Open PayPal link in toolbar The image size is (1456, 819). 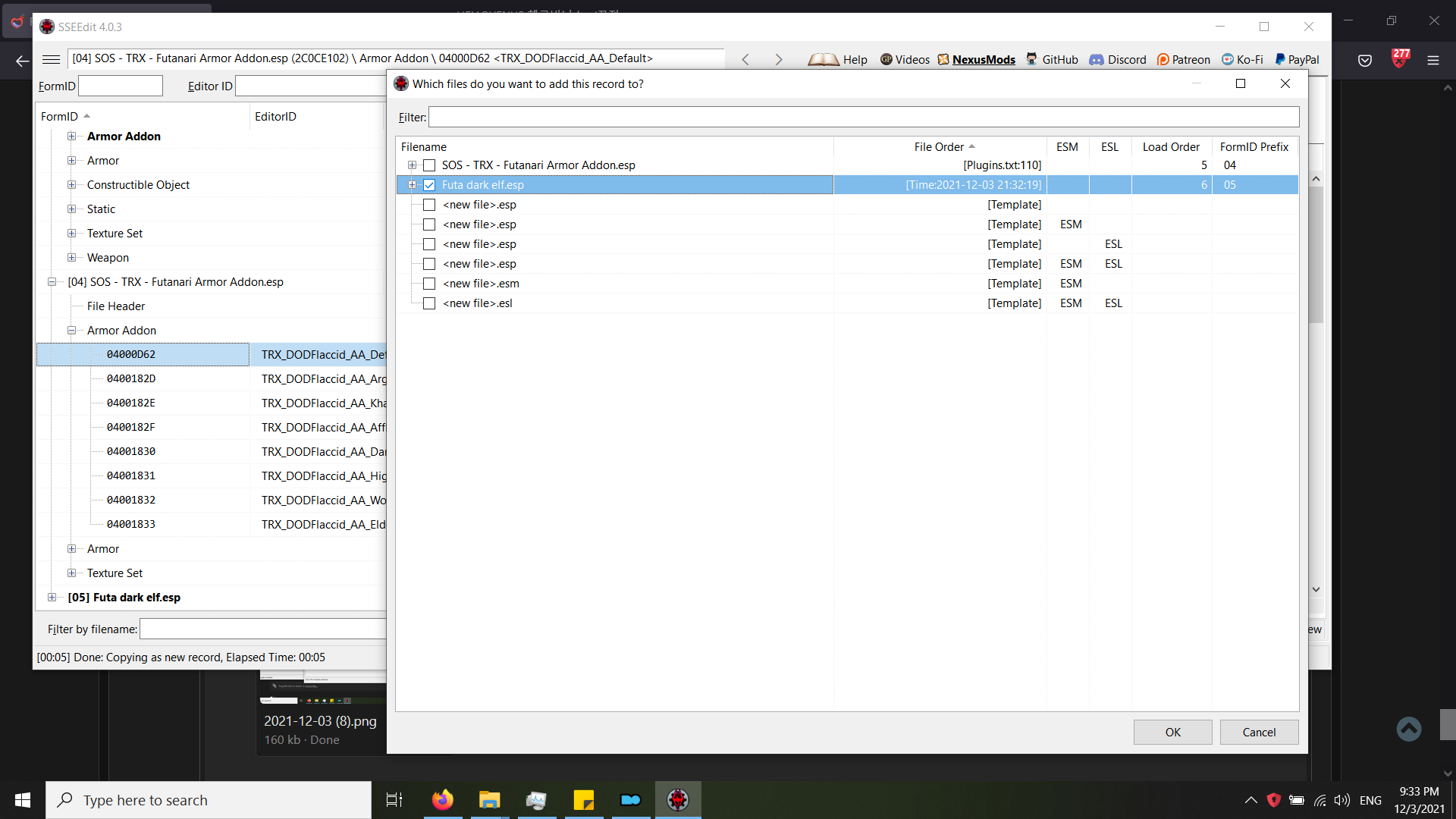click(x=1297, y=59)
